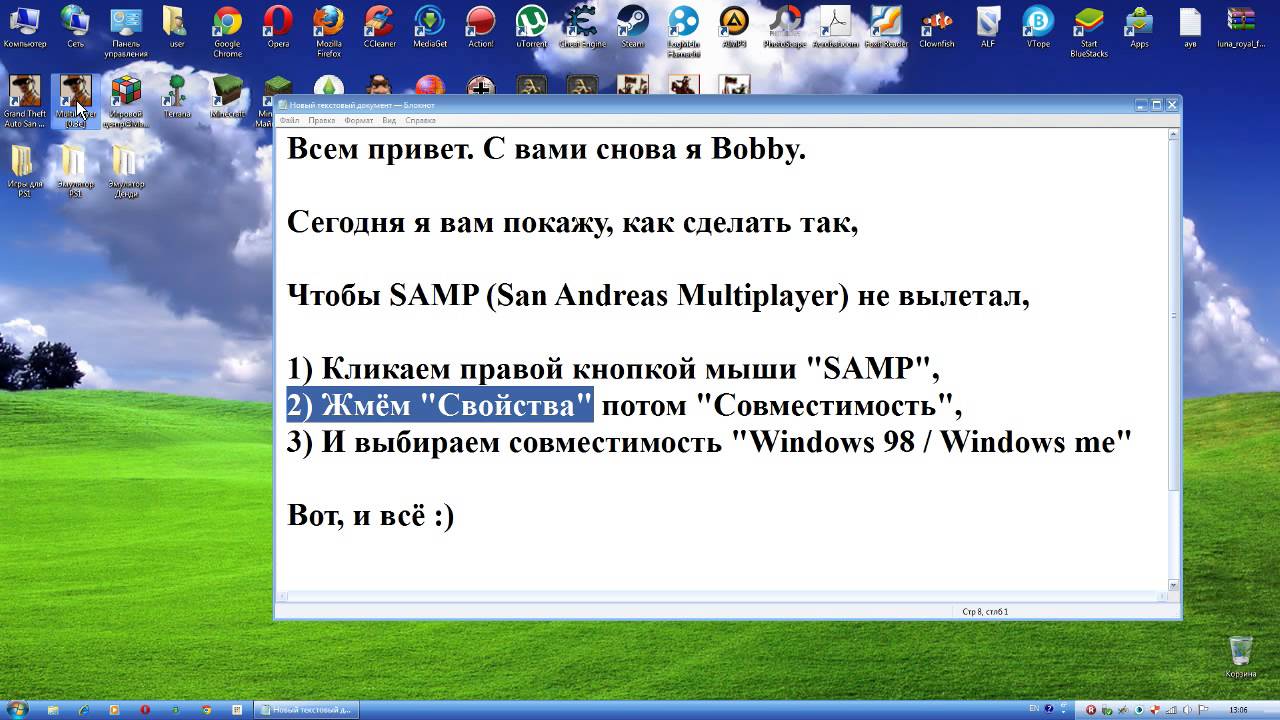Screen dimensions: 1280x720
Task: Open the Корзина recycle bin
Action: coord(1240,656)
